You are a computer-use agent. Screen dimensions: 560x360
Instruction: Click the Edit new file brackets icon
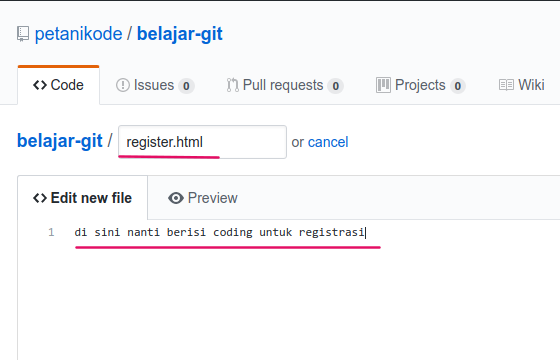40,198
